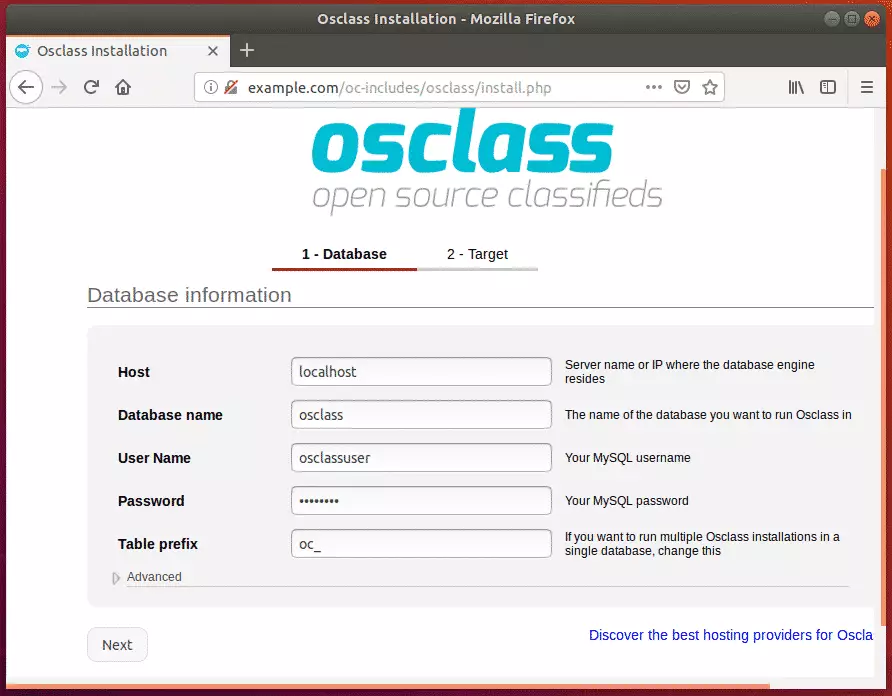Open a new tab with plus button
Screen dimensions: 892x696
pyautogui.click(x=247, y=50)
